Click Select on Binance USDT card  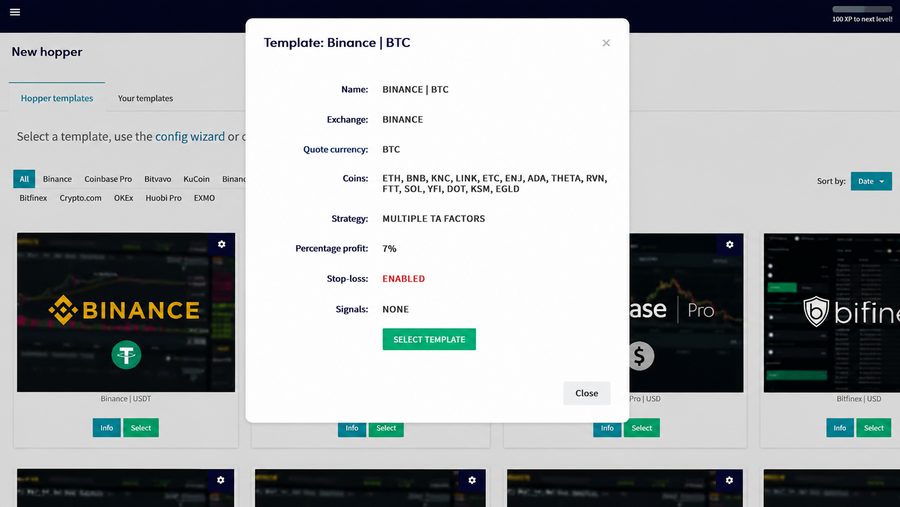click(x=141, y=428)
